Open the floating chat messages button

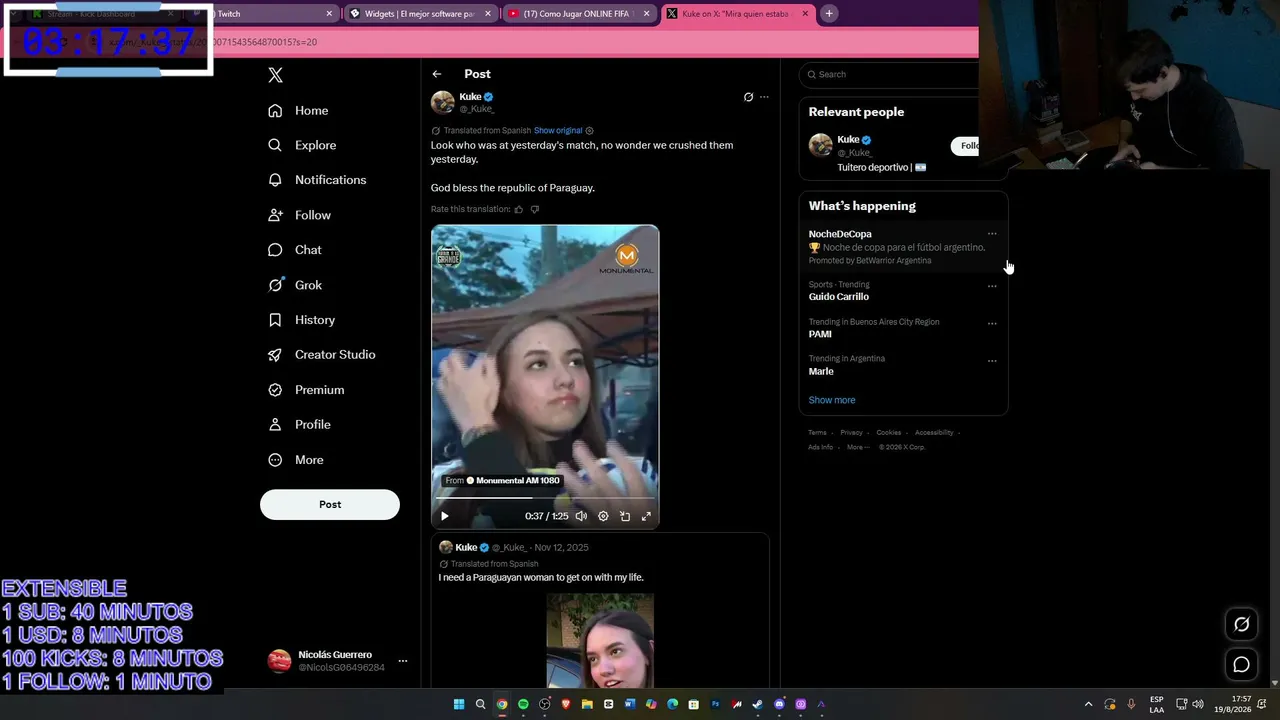coord(1241,664)
